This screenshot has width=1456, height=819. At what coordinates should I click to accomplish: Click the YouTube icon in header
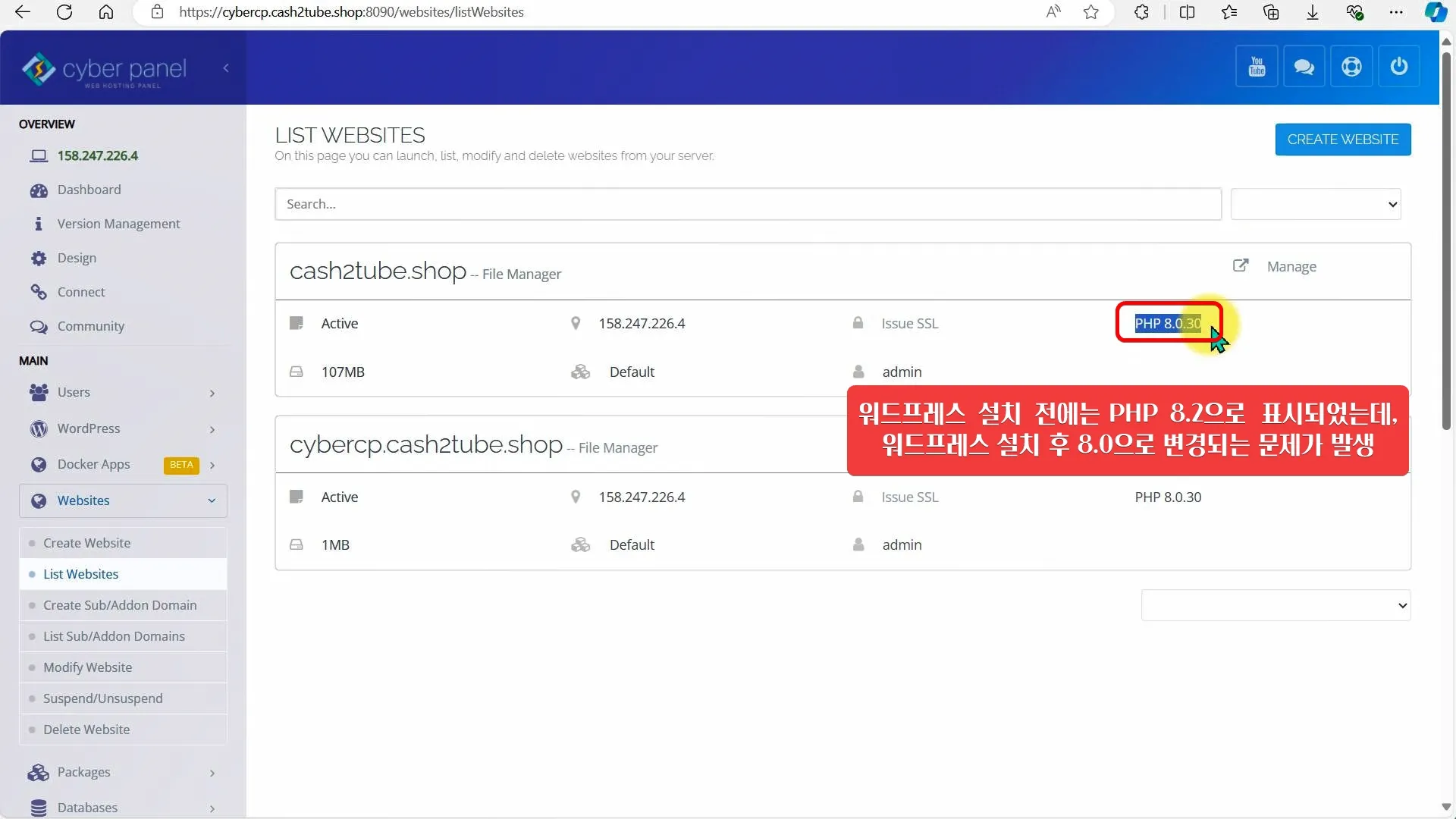click(1257, 67)
